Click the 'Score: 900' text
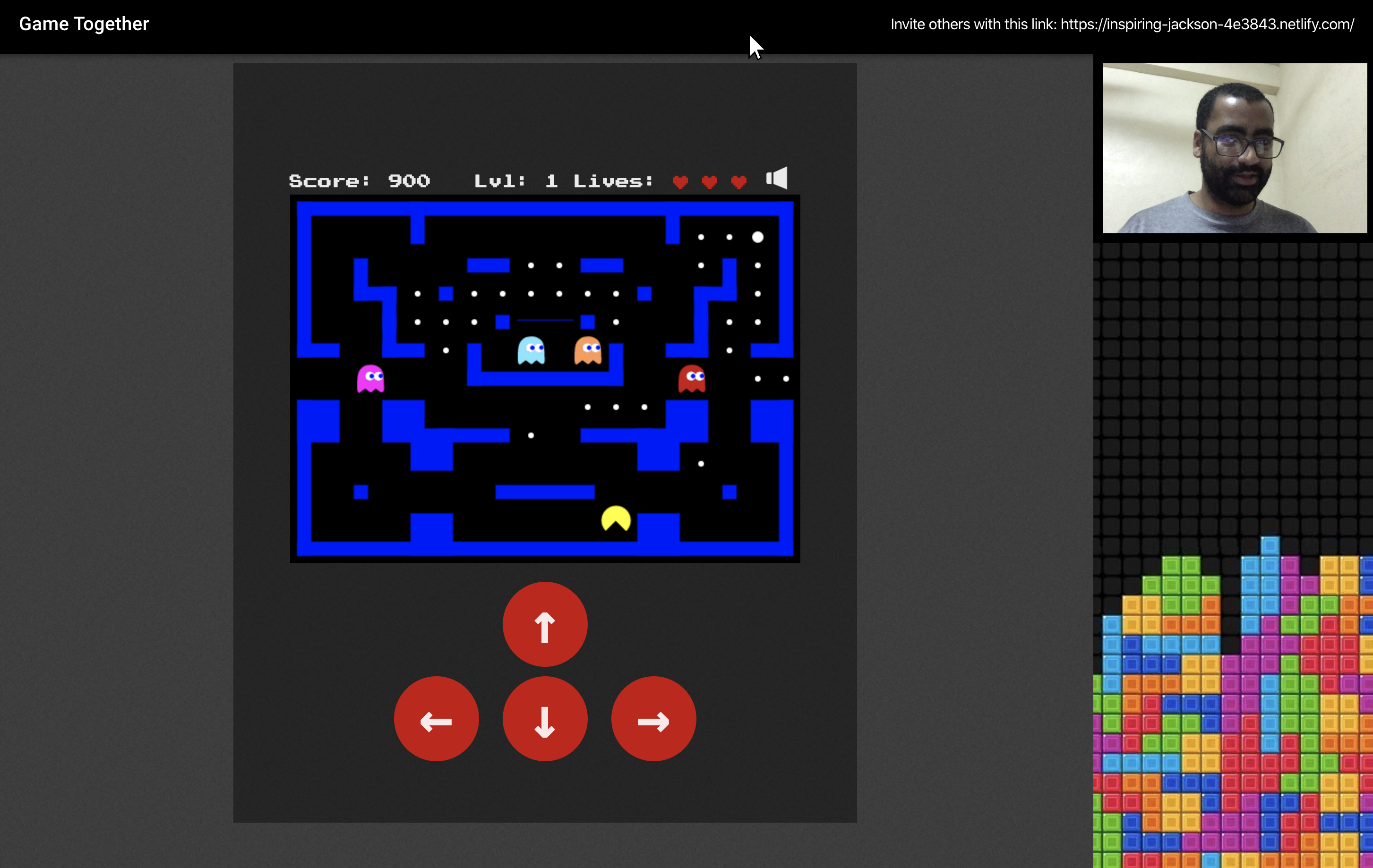Viewport: 1373px width, 868px height. click(x=359, y=181)
